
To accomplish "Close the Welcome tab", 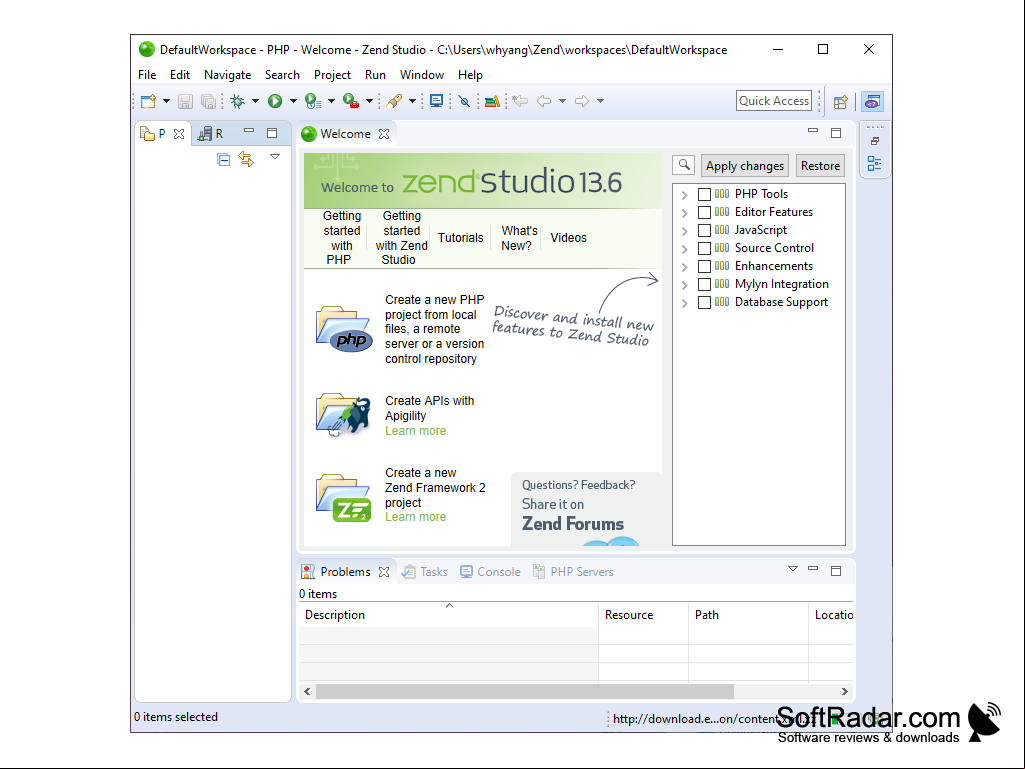I will [384, 134].
